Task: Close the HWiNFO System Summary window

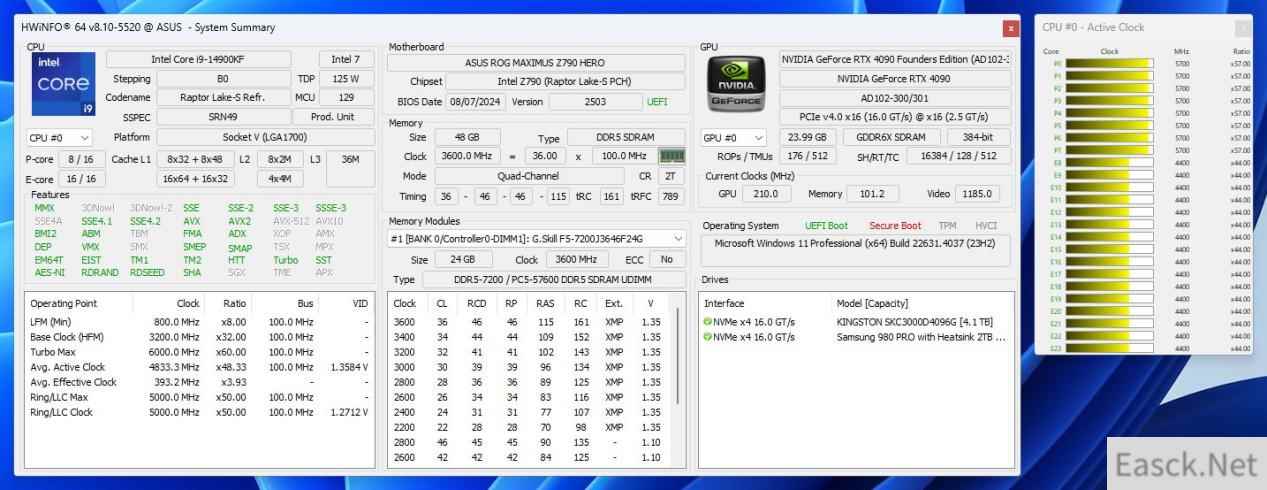Action: [1011, 28]
